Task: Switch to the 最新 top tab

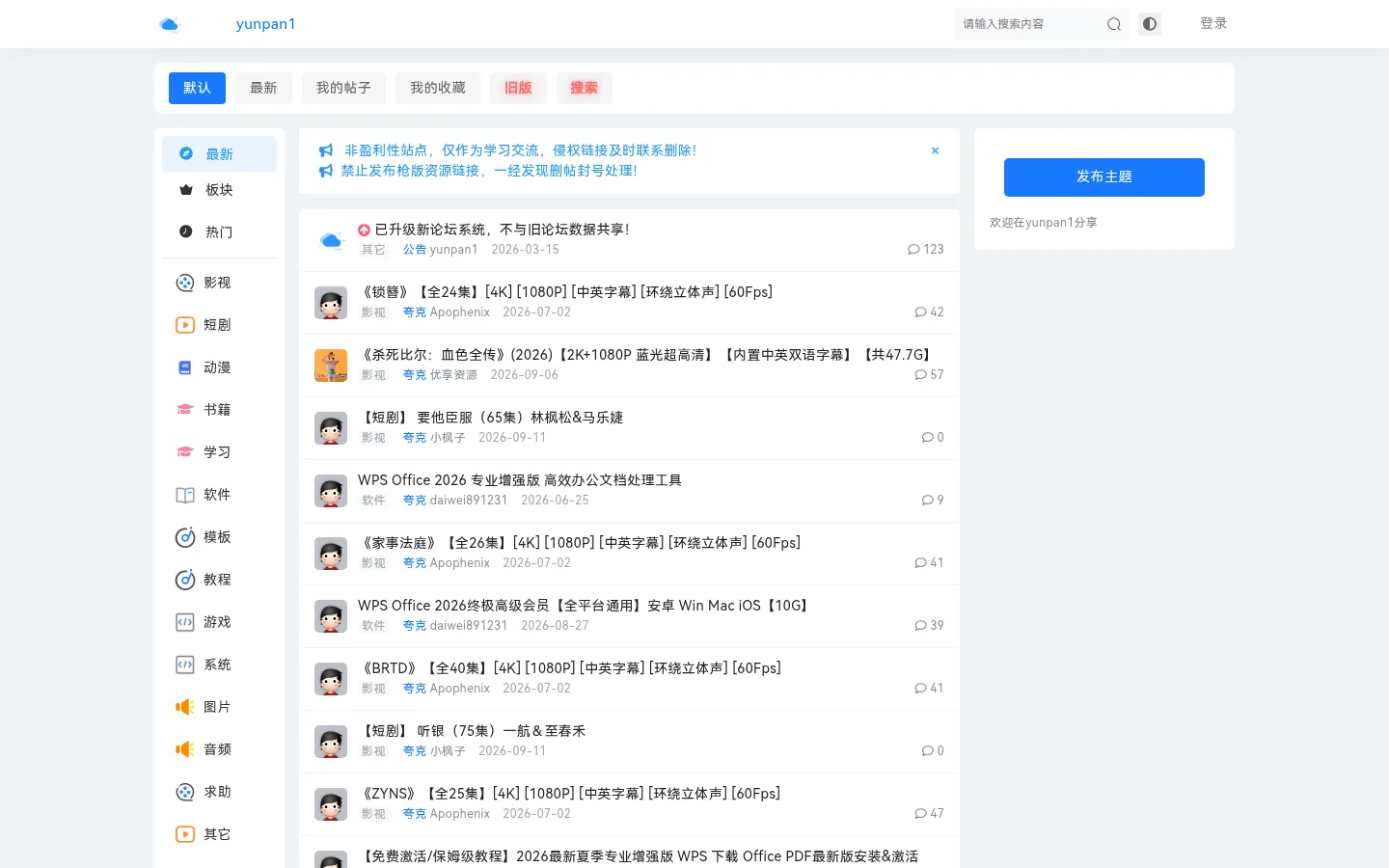Action: click(263, 88)
